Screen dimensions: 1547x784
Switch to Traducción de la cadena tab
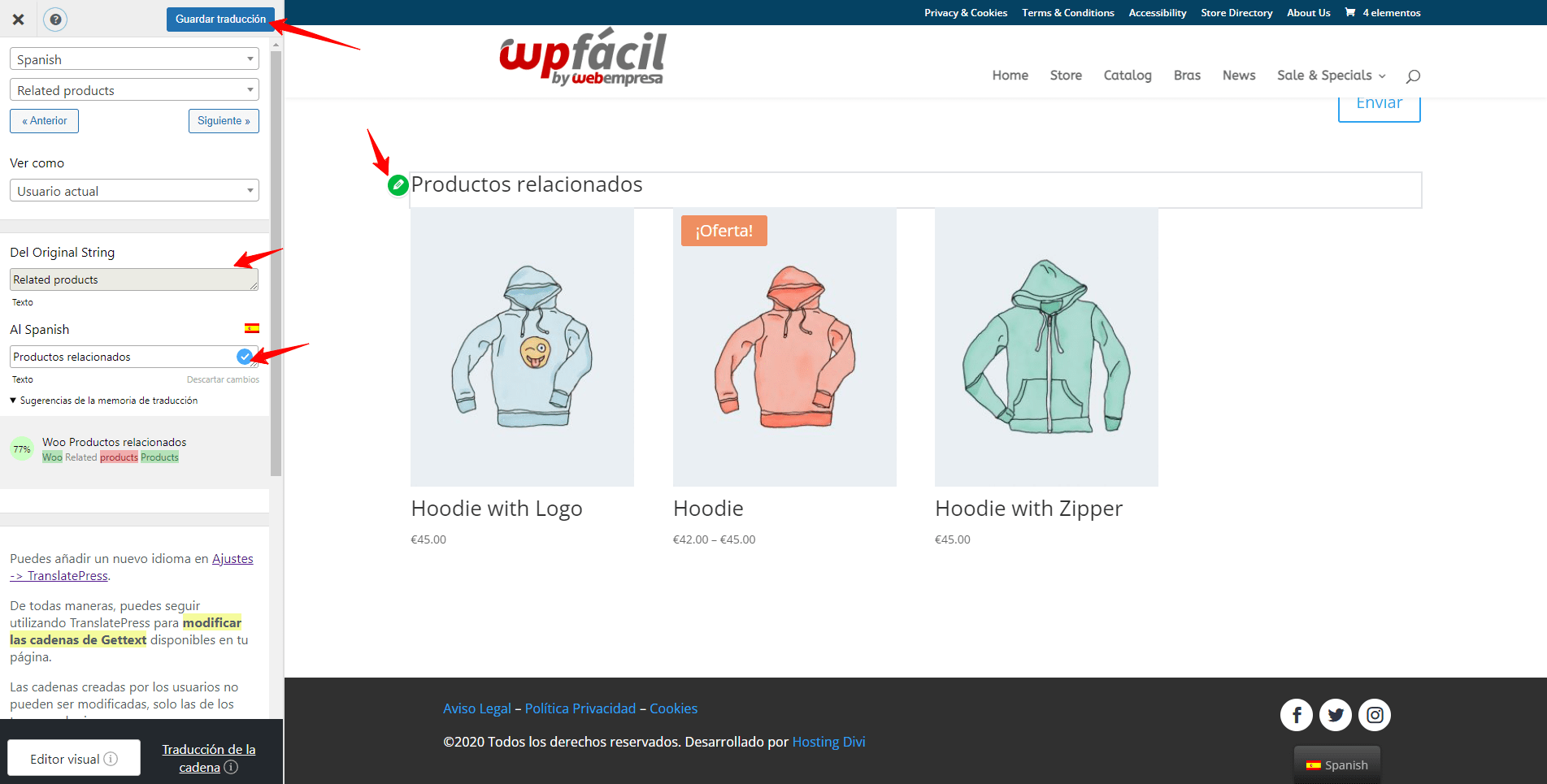(208, 758)
